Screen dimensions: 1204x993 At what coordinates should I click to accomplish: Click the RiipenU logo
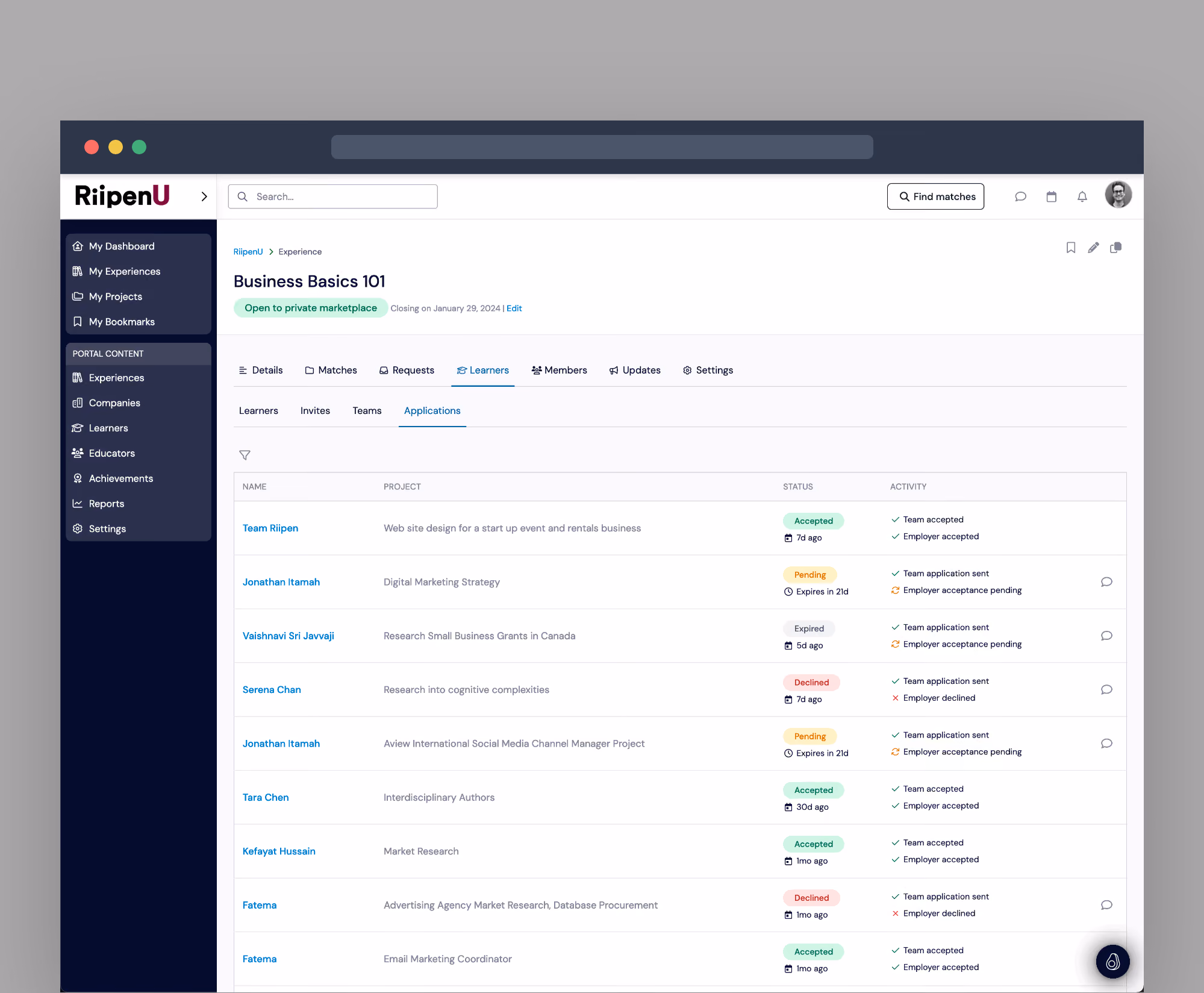click(122, 196)
